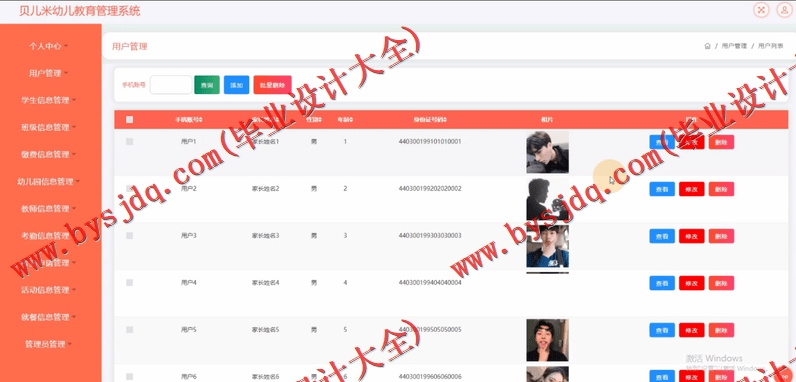Click the blue 添加 add button
Viewport: 796px width, 382px height.
click(237, 85)
